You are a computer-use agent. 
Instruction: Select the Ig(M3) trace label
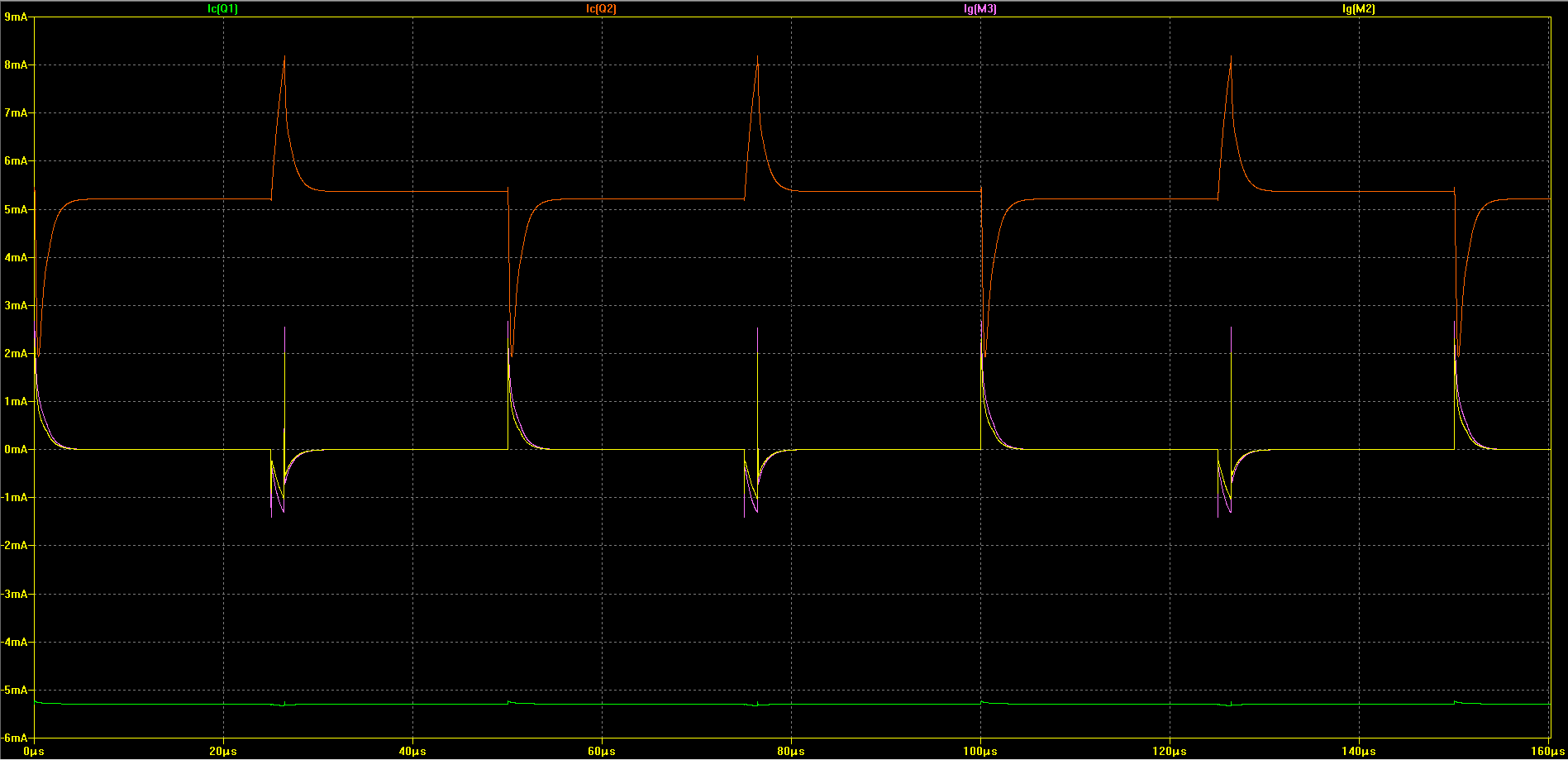point(979,9)
